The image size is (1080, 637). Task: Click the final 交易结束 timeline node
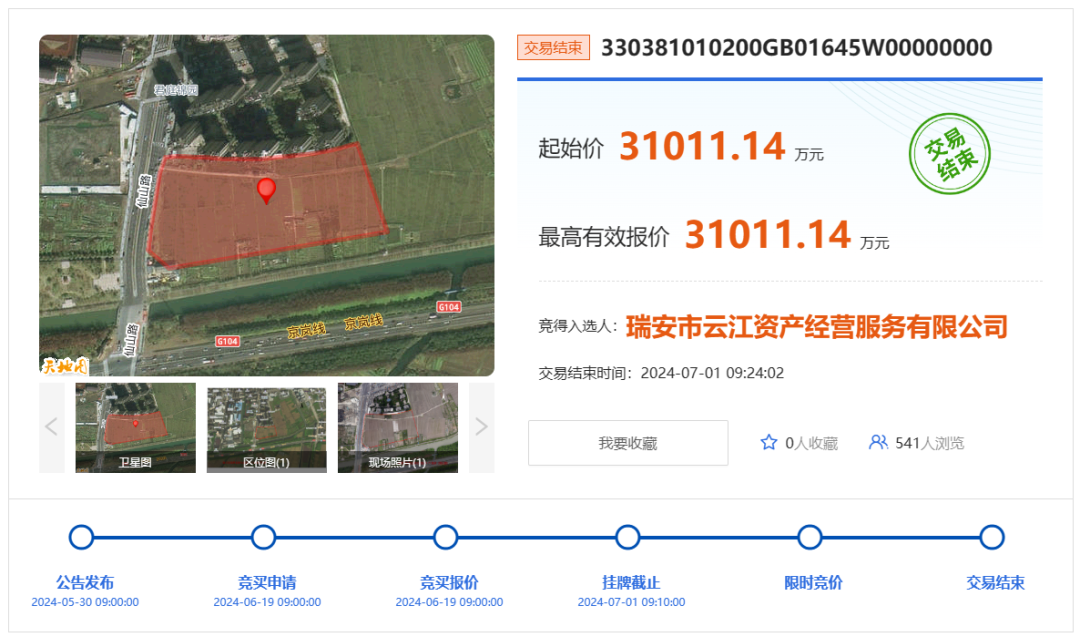click(992, 537)
